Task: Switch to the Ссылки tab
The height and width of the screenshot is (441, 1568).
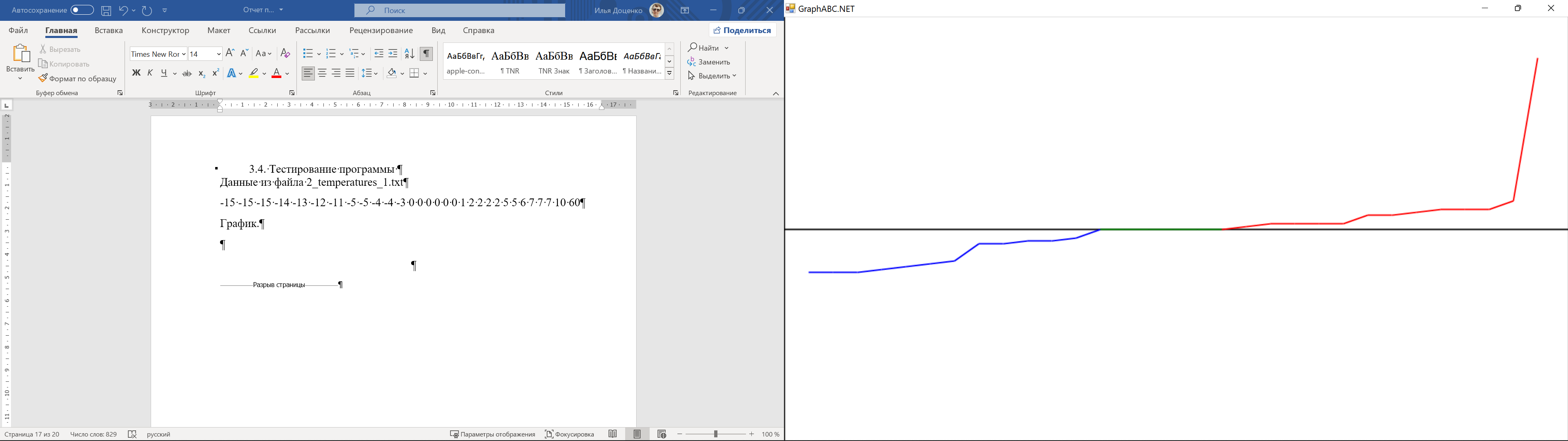Action: pos(262,31)
